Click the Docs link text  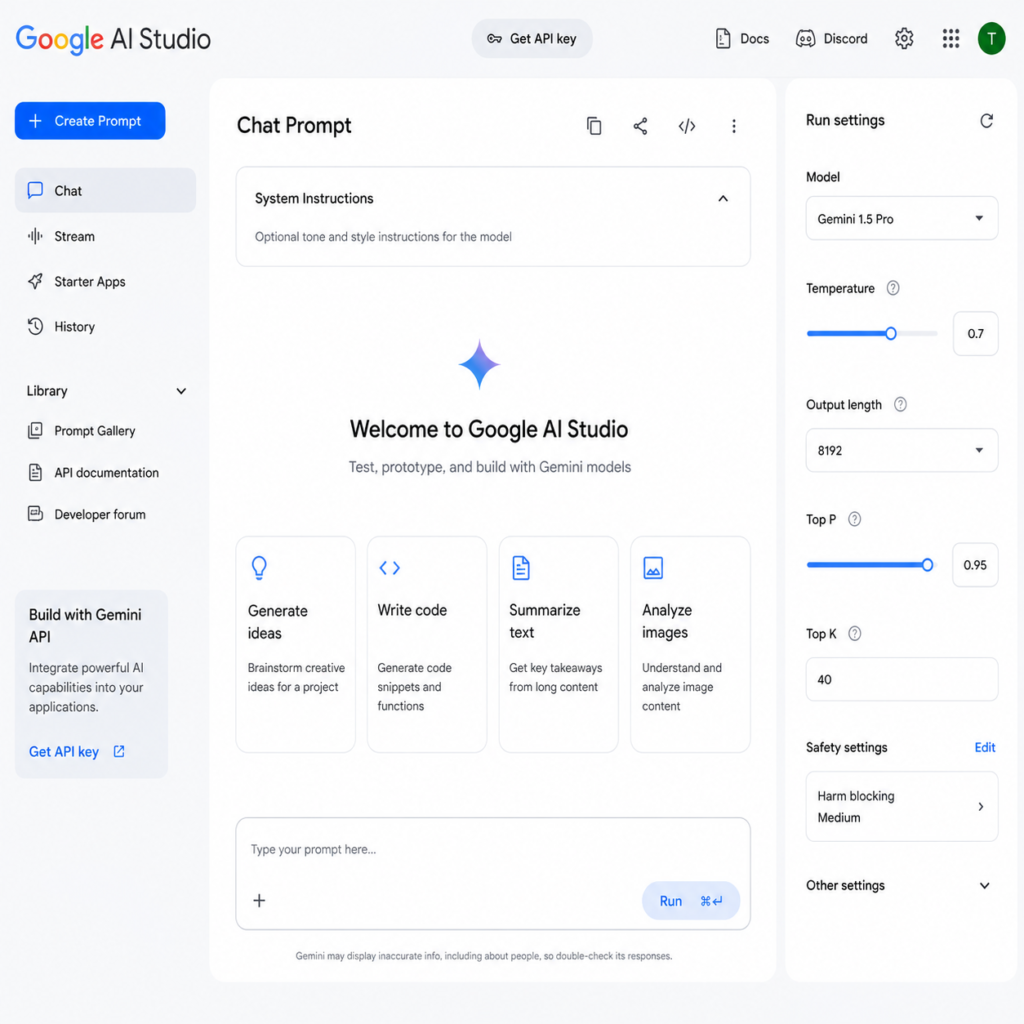click(x=754, y=39)
